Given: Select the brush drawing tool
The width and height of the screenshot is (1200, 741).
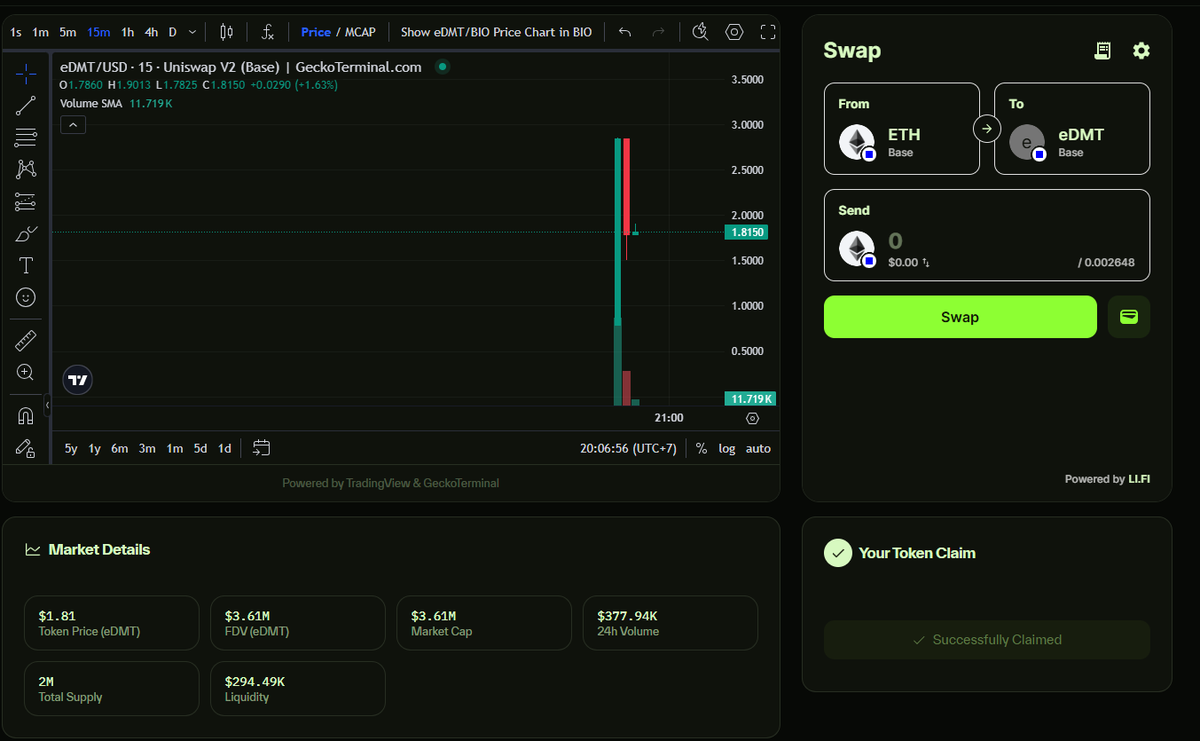Looking at the screenshot, I should [26, 234].
